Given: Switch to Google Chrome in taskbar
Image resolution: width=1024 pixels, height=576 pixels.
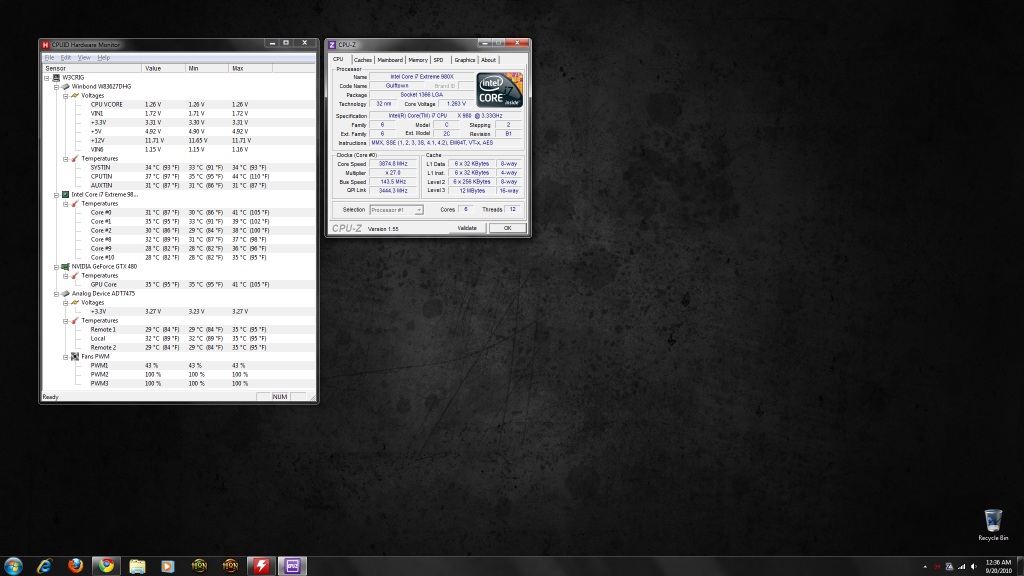Looking at the screenshot, I should (x=106, y=566).
